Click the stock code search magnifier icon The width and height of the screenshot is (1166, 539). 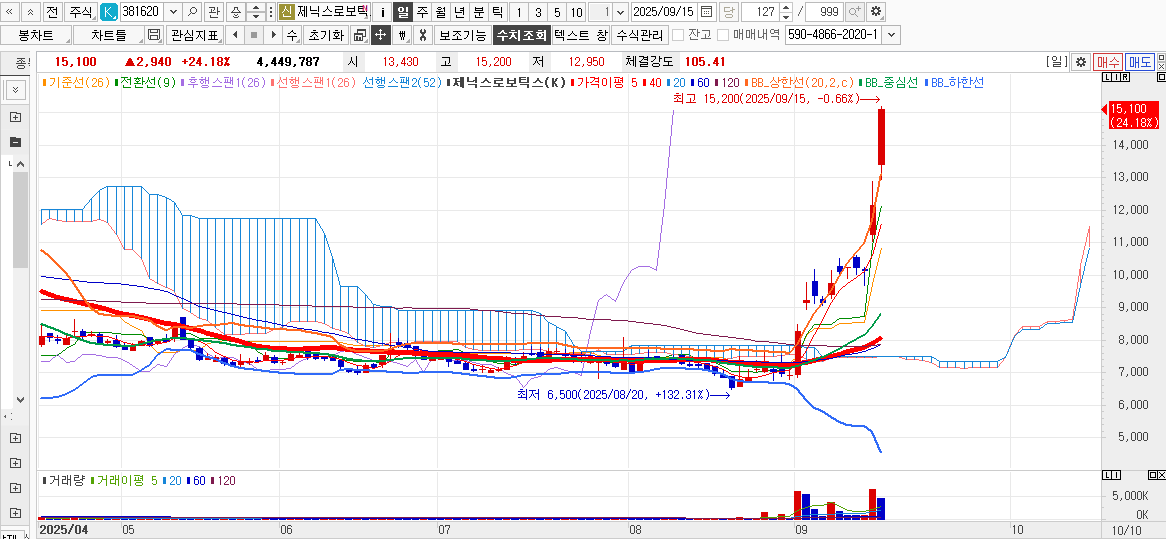pos(193,12)
